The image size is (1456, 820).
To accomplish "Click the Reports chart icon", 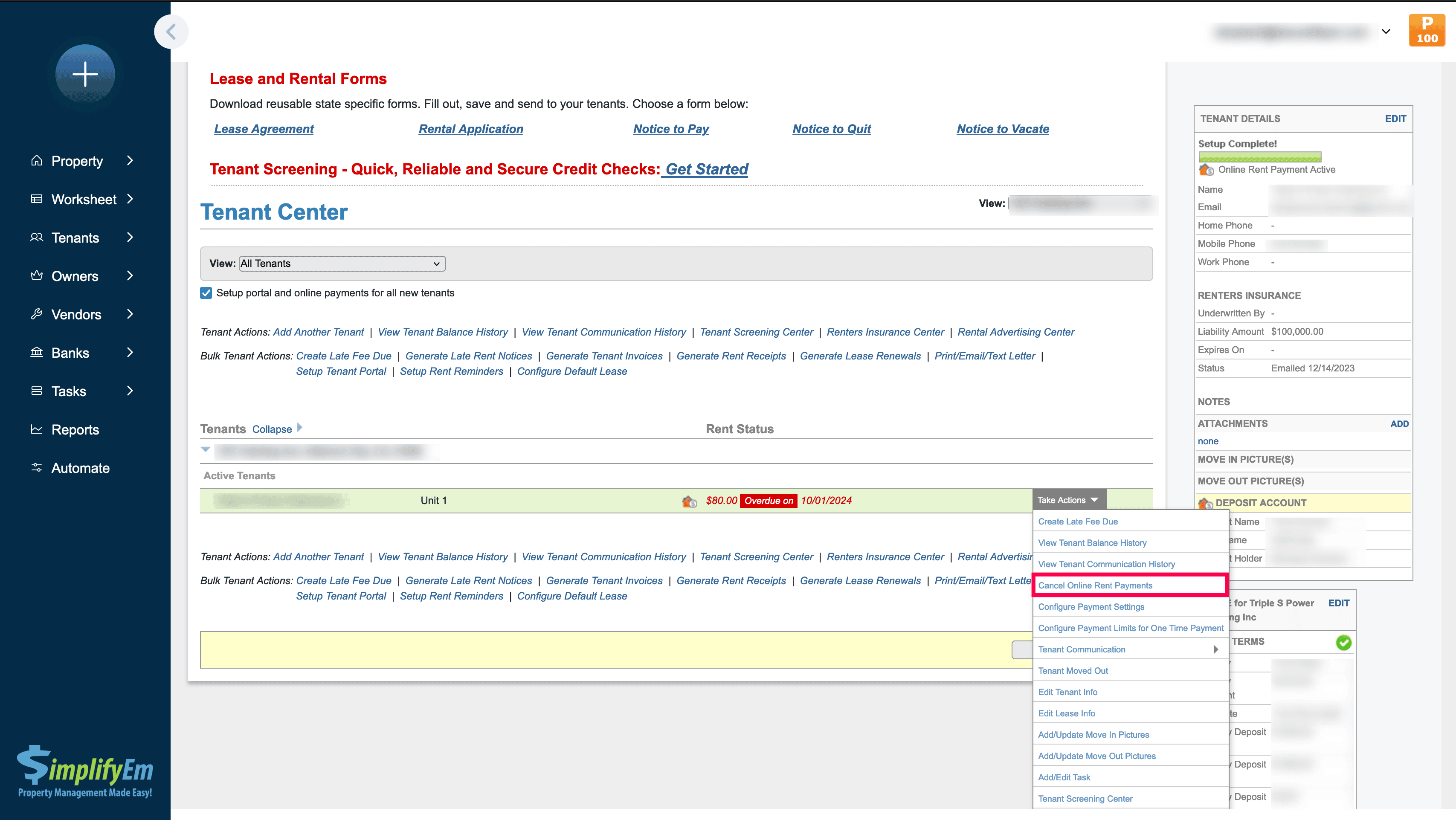I will (37, 429).
